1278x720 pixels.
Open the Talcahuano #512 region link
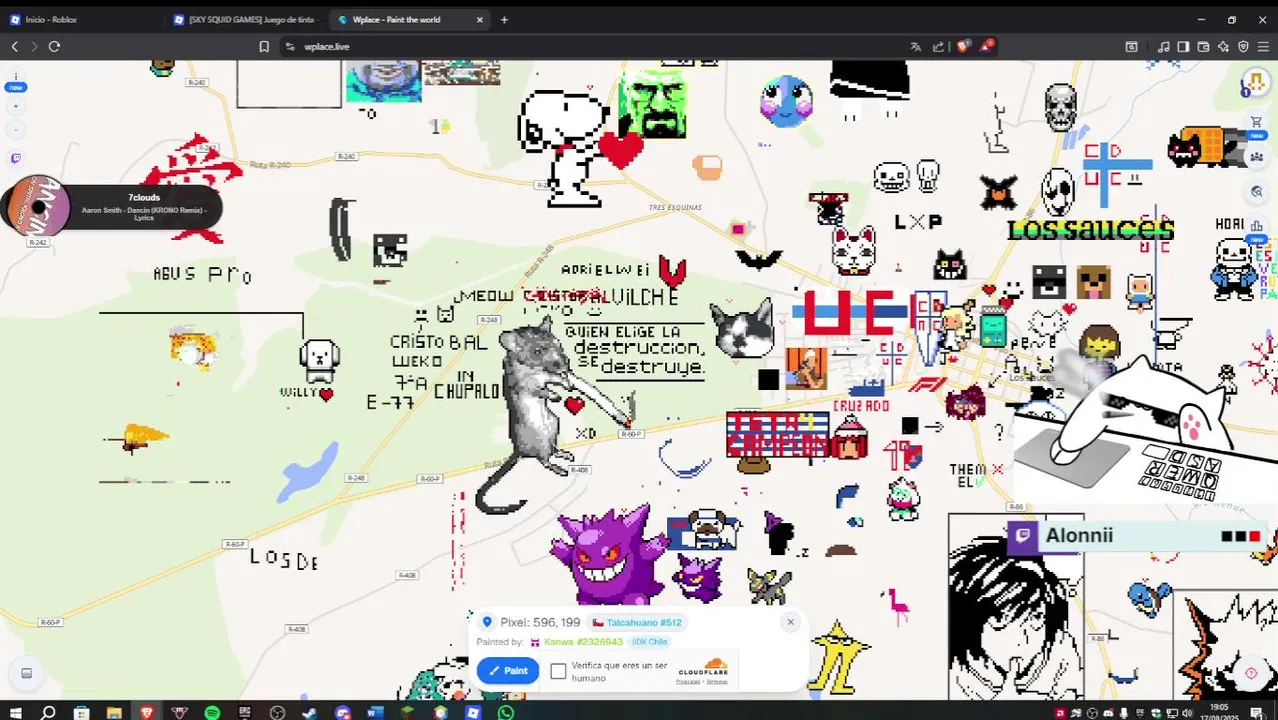[637, 622]
